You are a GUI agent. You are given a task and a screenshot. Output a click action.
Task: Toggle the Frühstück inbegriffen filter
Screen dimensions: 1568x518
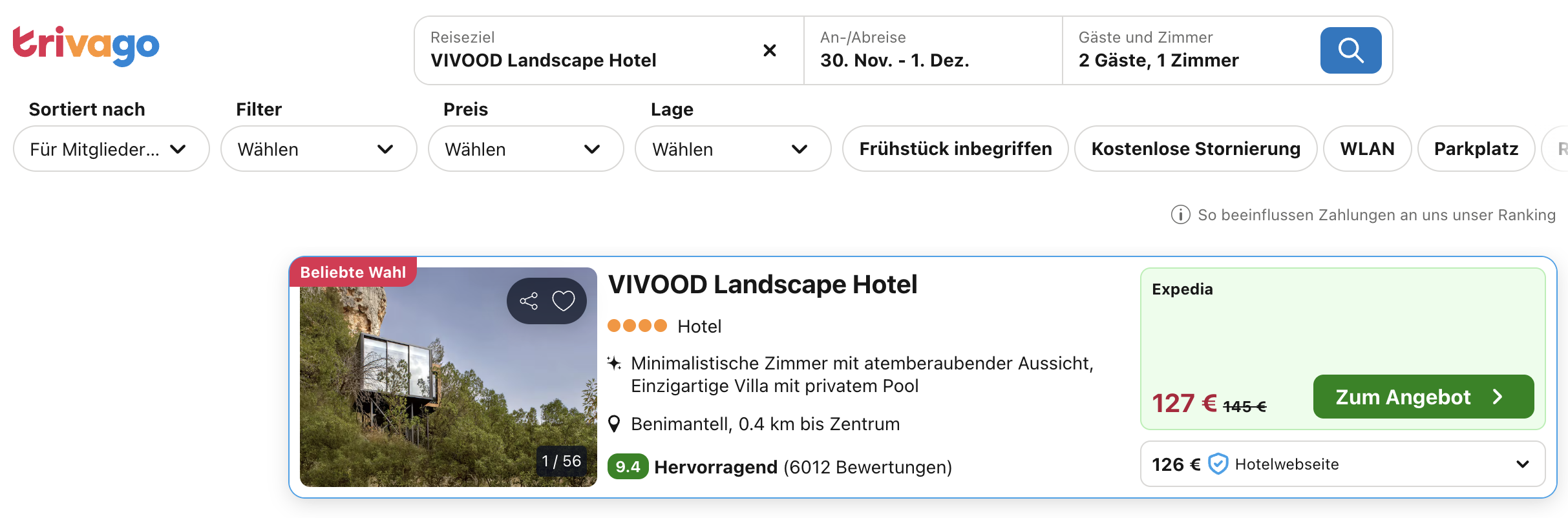click(955, 149)
